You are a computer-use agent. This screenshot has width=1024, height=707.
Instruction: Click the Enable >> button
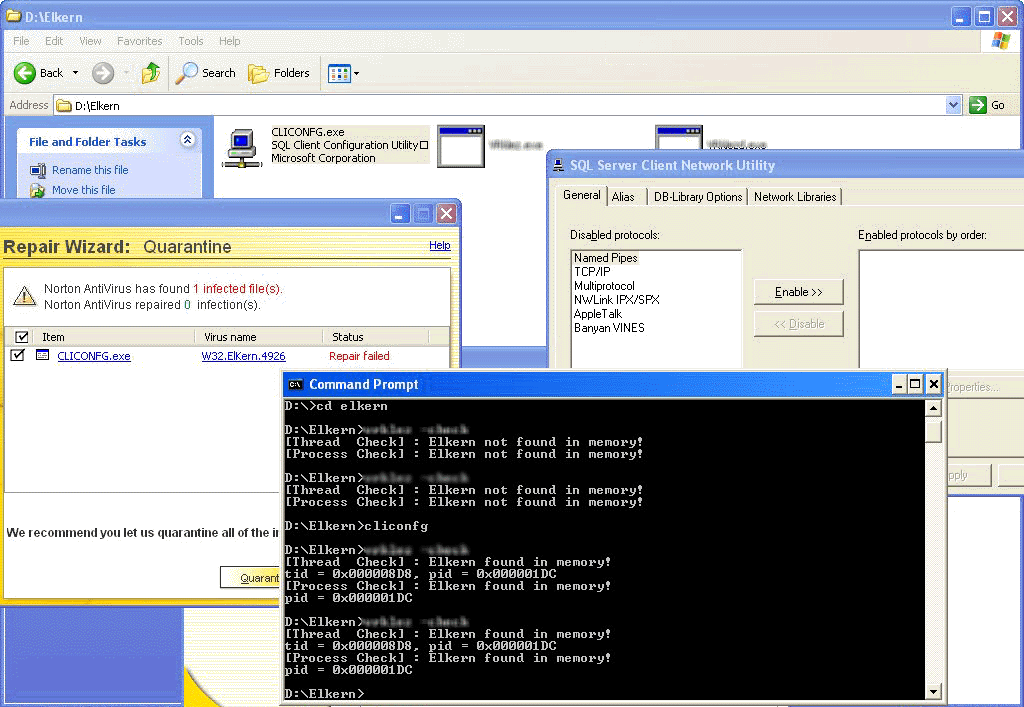pos(798,292)
